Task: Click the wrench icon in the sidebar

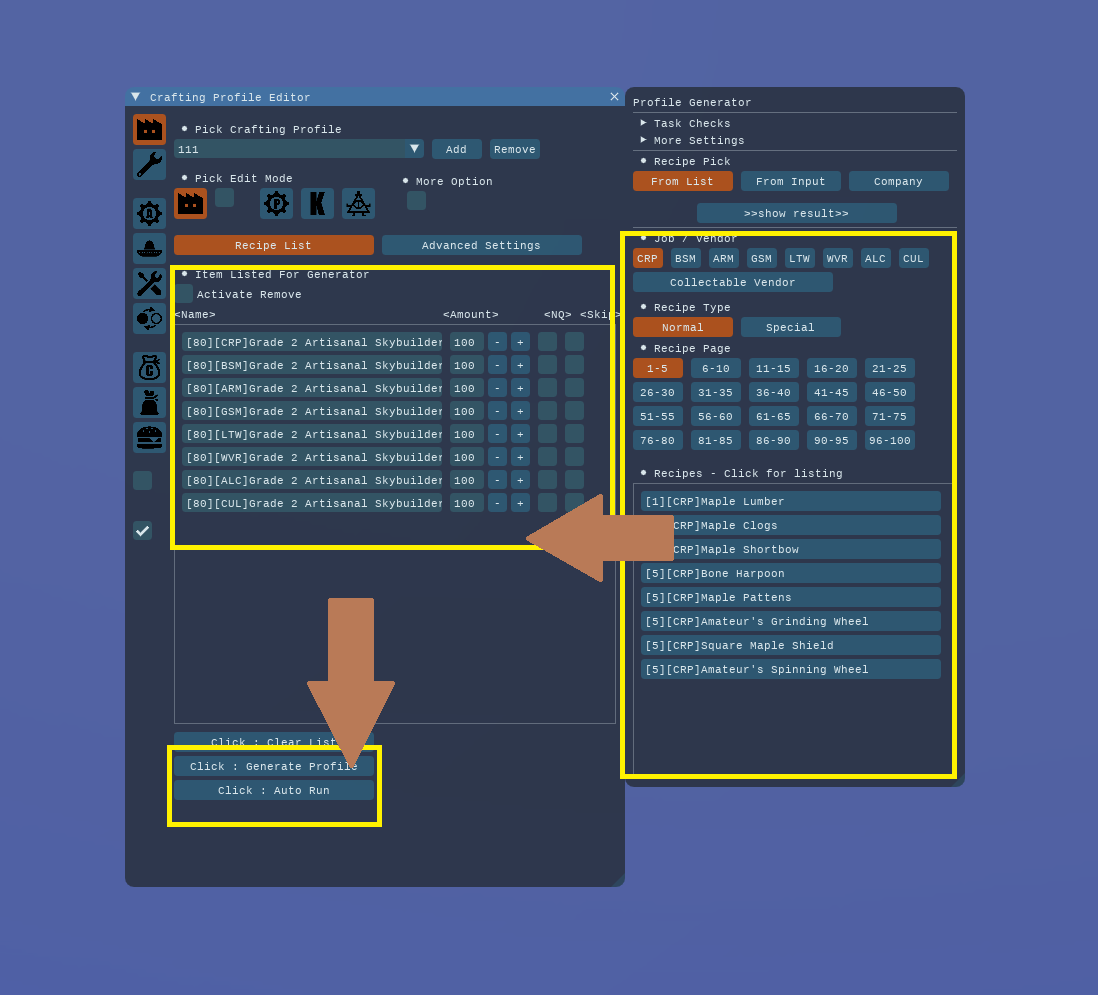Action: (x=149, y=164)
